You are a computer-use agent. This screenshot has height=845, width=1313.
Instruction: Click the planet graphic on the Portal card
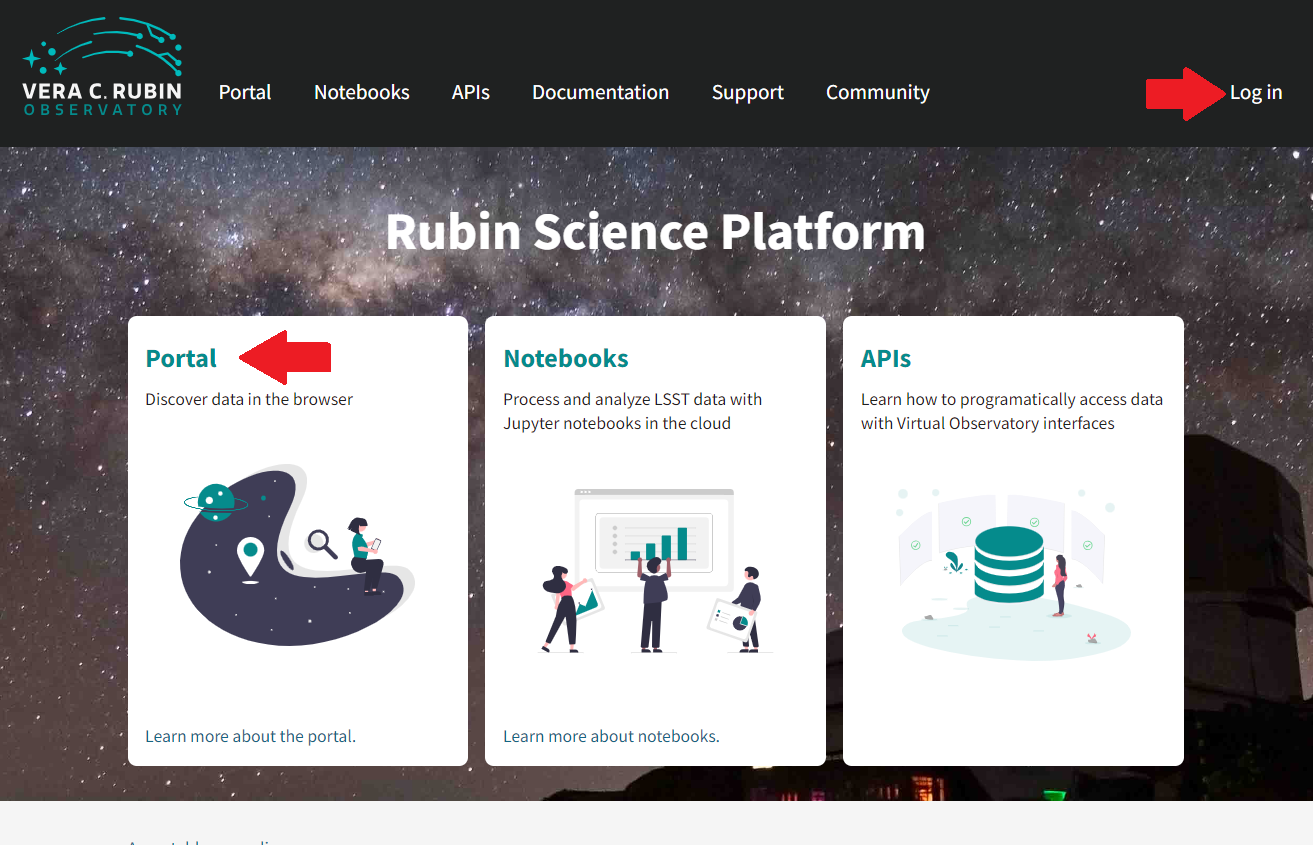(x=216, y=503)
